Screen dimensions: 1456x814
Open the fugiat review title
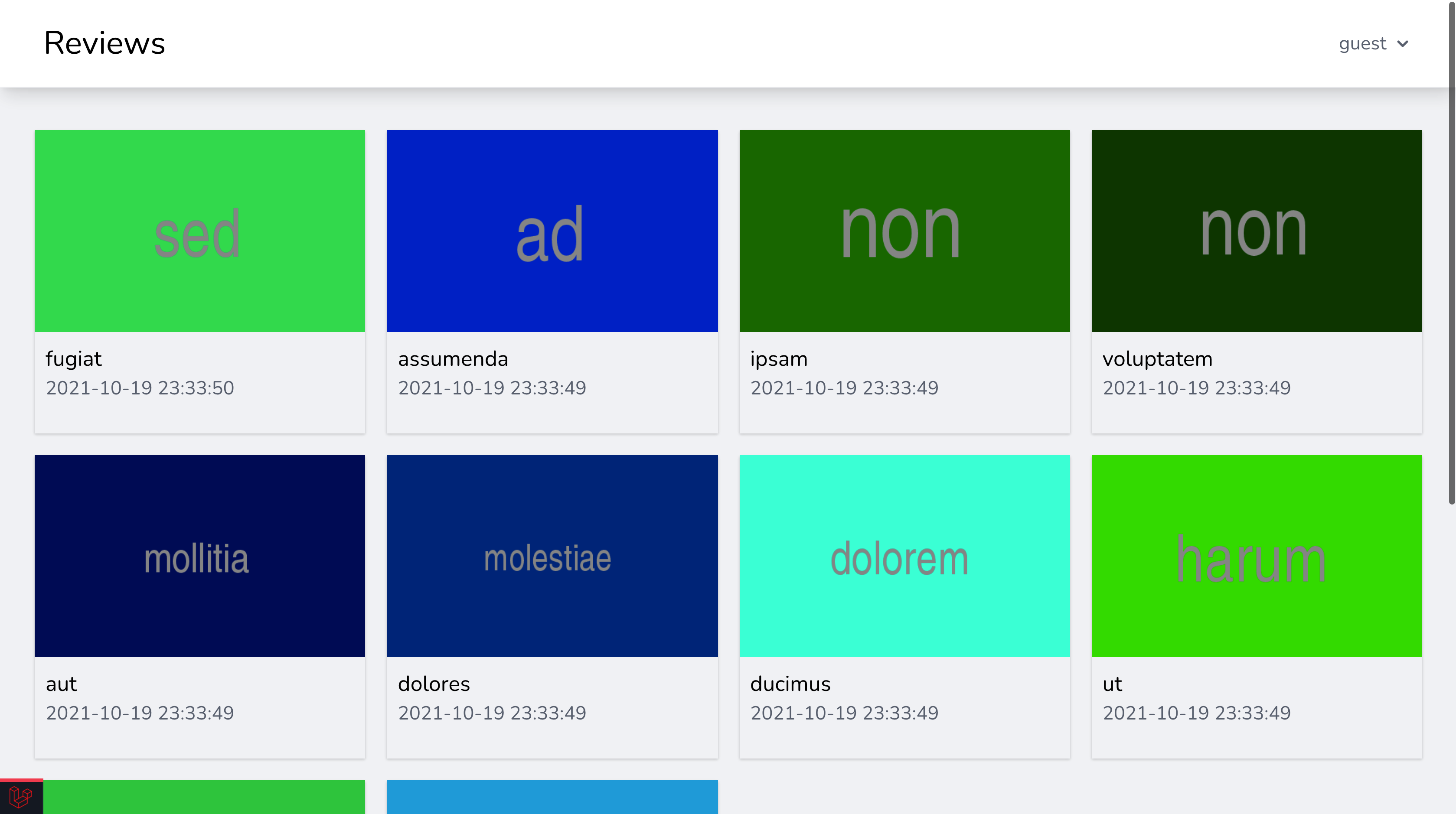click(x=73, y=359)
